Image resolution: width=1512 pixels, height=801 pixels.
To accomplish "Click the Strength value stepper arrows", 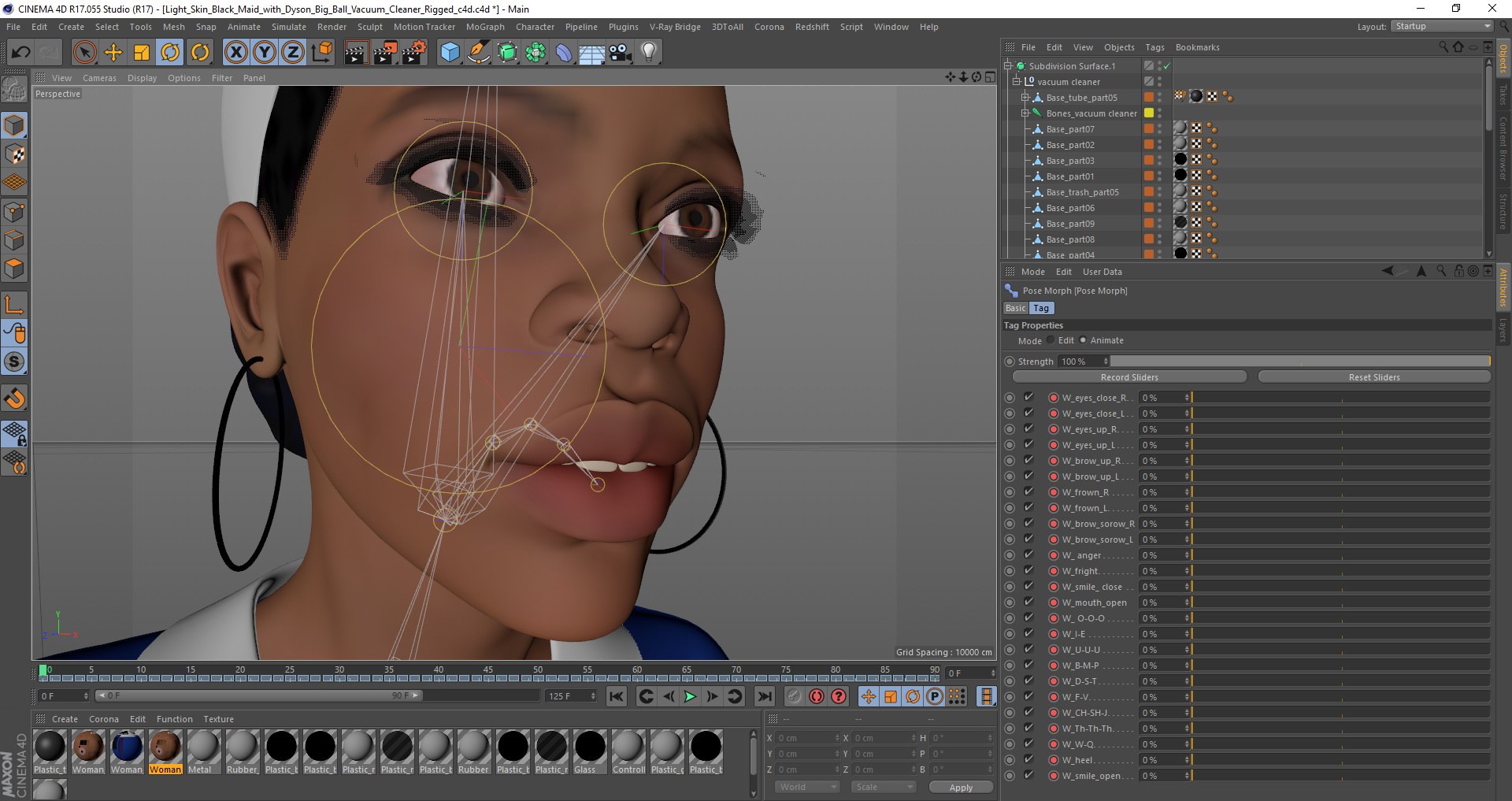I will point(1106,362).
